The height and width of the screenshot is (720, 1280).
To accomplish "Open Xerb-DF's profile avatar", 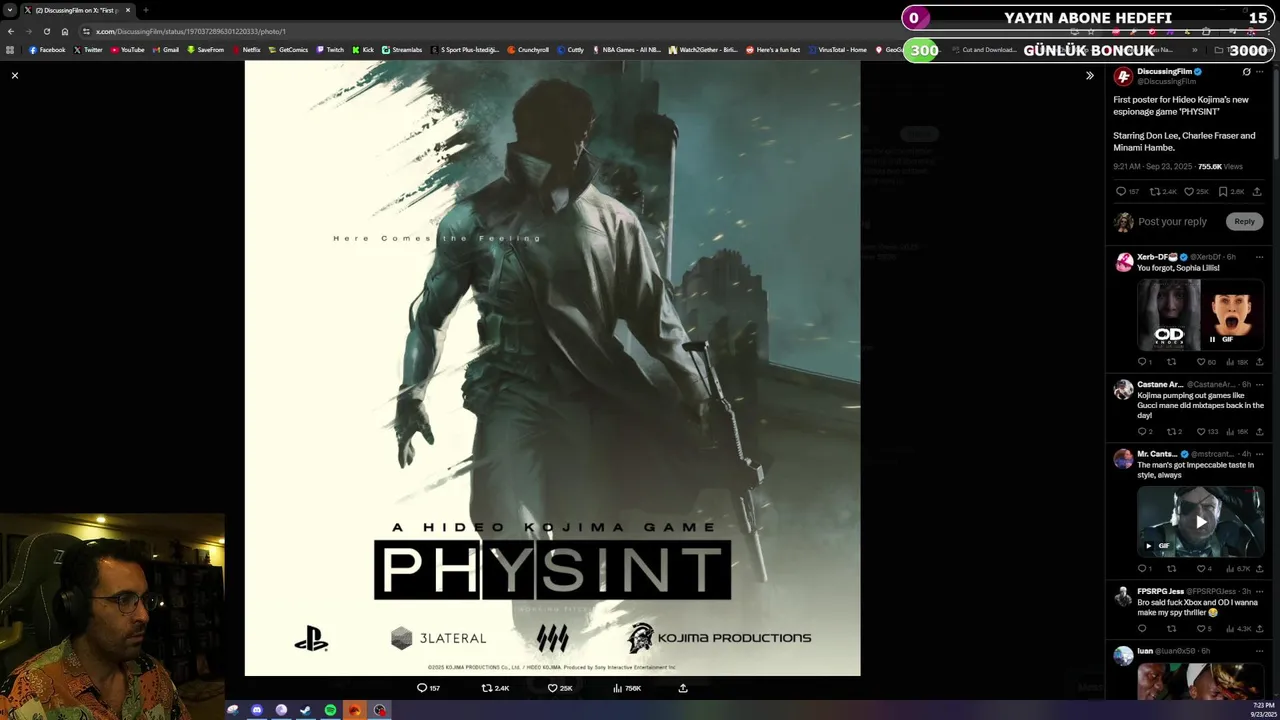I will tap(1124, 262).
